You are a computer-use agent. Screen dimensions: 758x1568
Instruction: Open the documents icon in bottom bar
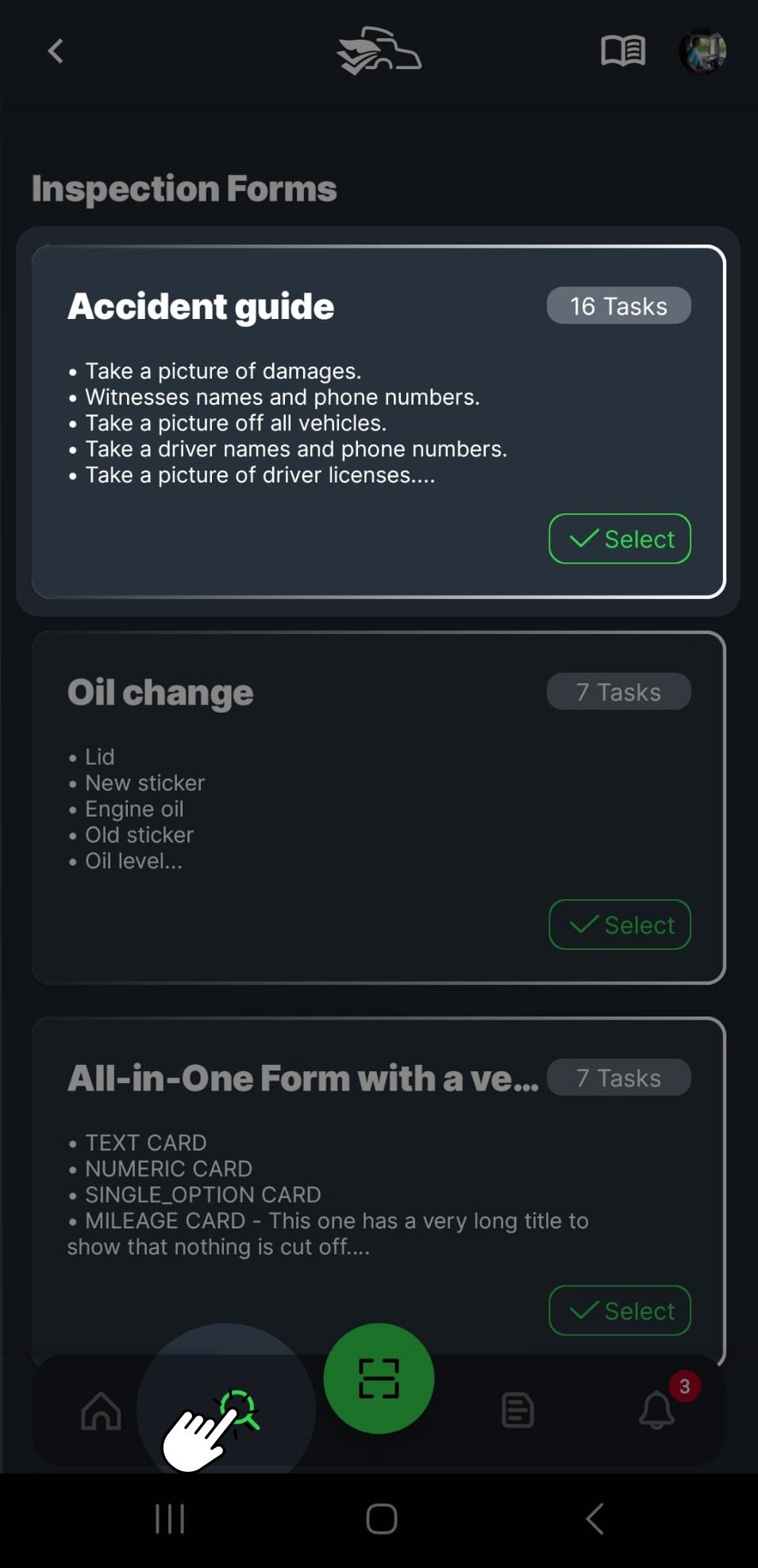[x=518, y=1411]
